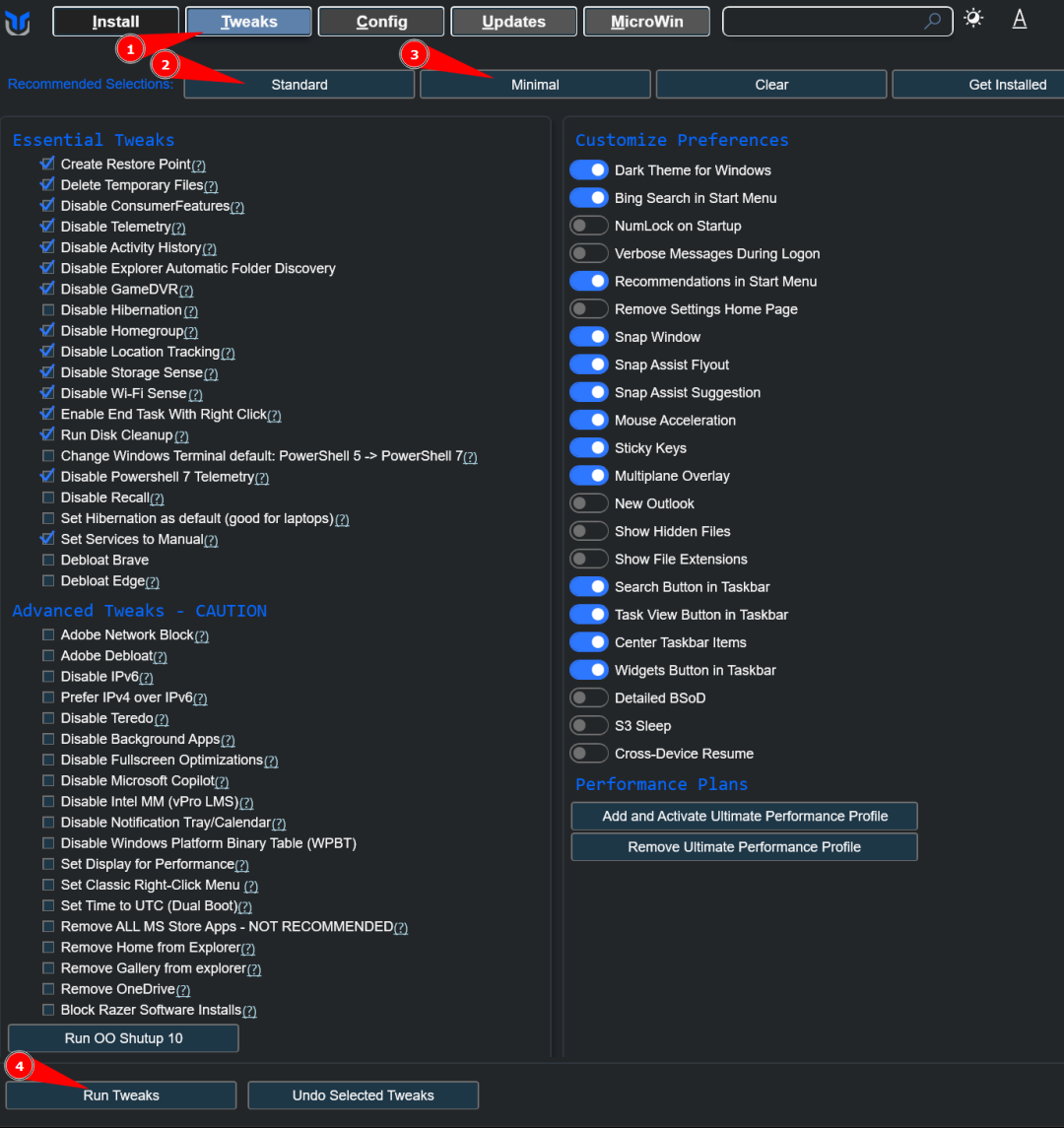Open help for Disable Storage Sense
This screenshot has width=1064, height=1128.
point(211,374)
